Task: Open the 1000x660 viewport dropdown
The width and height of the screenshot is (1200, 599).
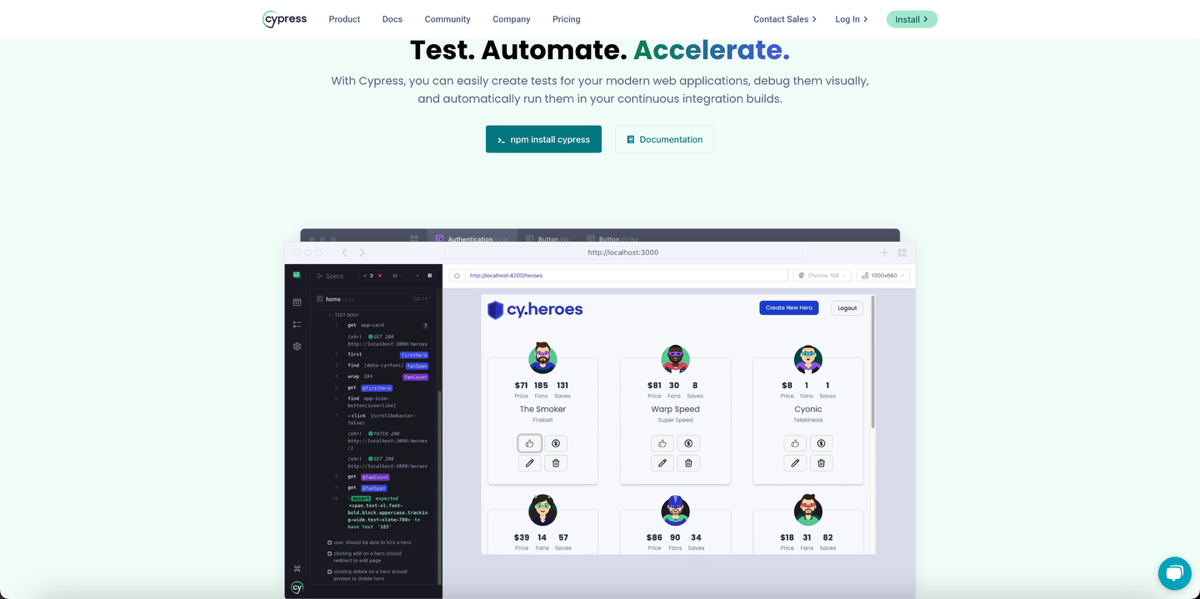Action: [x=883, y=275]
